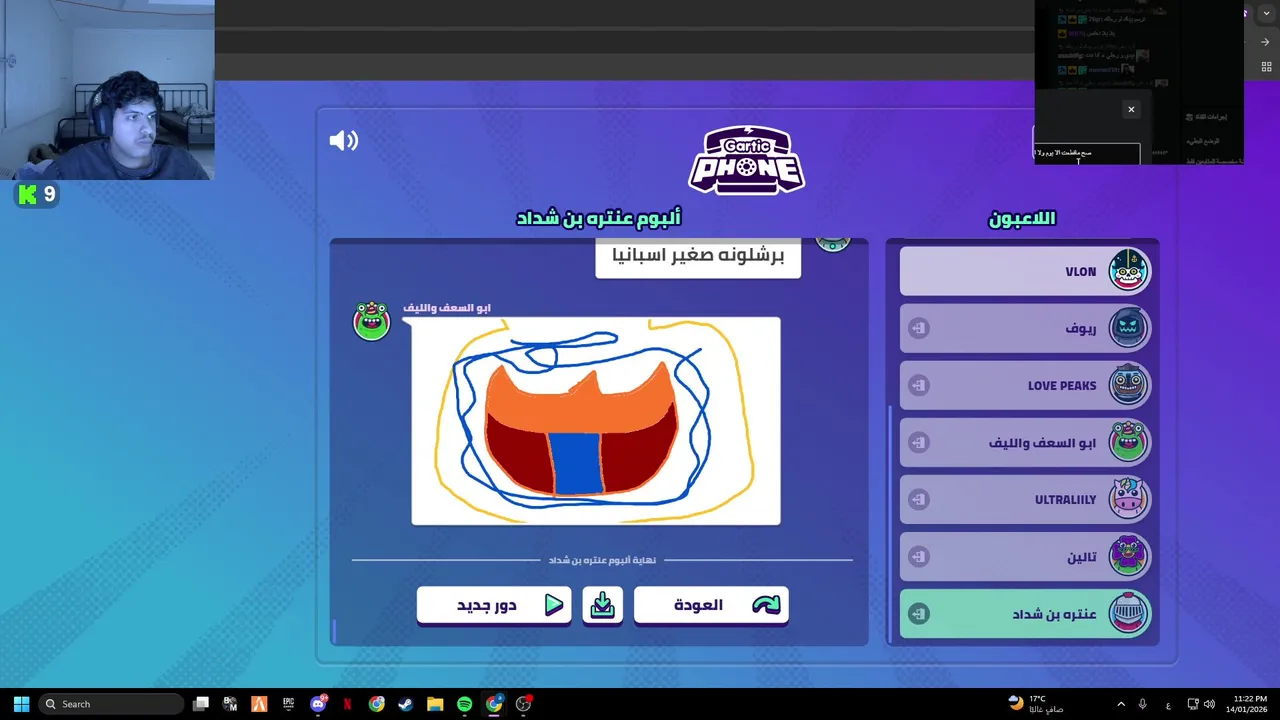This screenshot has height=720, width=1280.
Task: Click the kick icon beside عنتره بن شداد
Action: (x=919, y=614)
